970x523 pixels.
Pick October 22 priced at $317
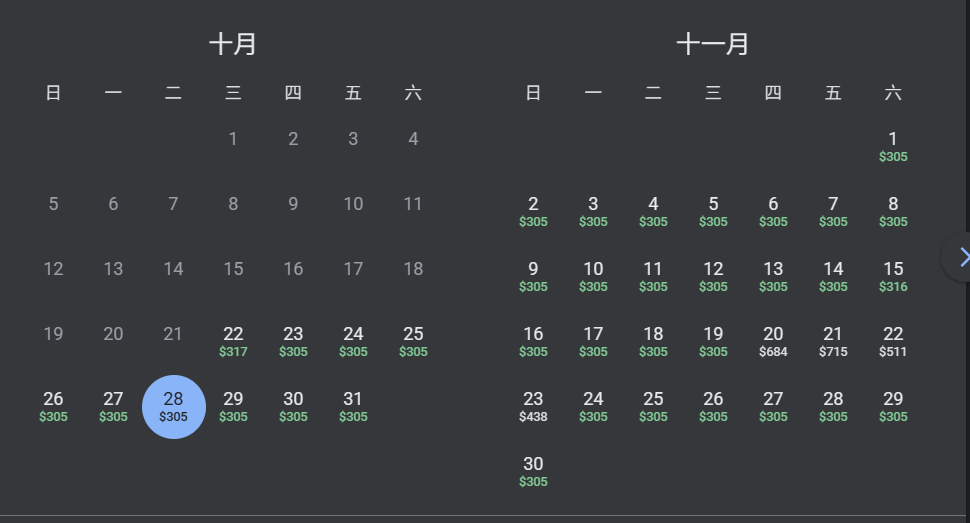click(233, 342)
